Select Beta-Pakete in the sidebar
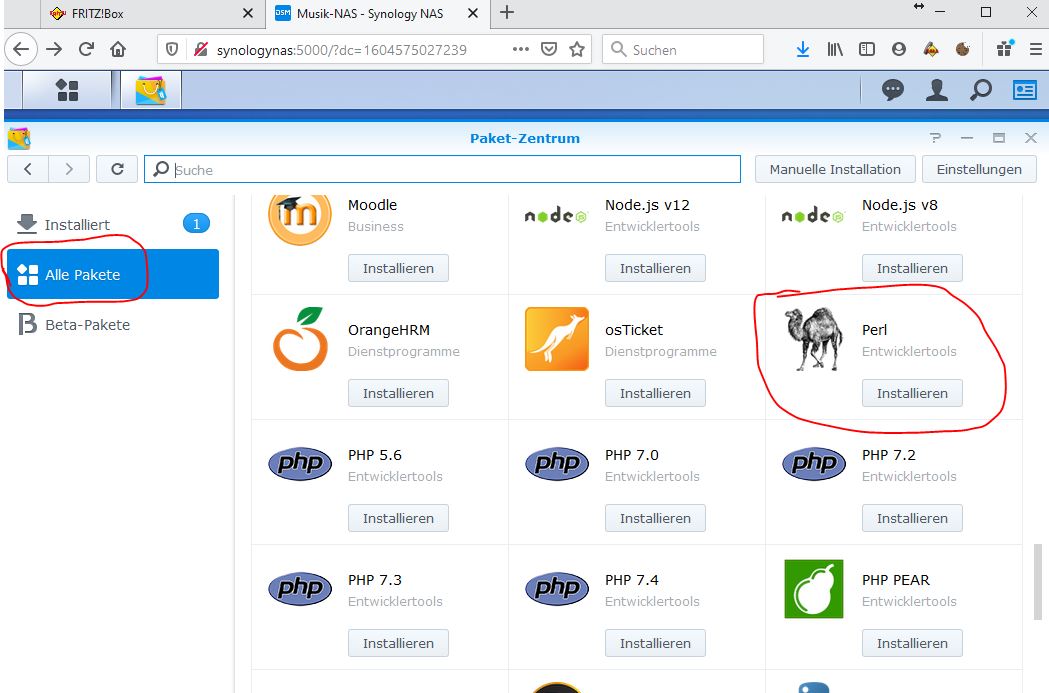Screen dimensions: 1049x693 click(x=112, y=324)
